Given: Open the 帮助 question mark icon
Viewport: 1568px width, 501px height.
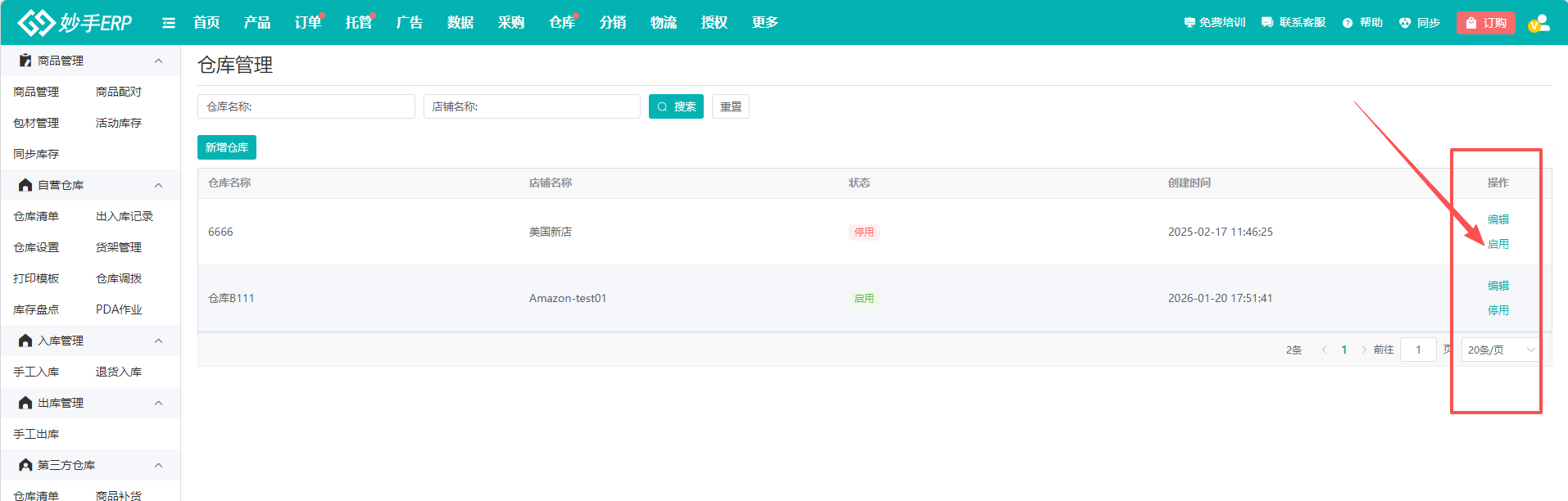Looking at the screenshot, I should tap(1348, 23).
